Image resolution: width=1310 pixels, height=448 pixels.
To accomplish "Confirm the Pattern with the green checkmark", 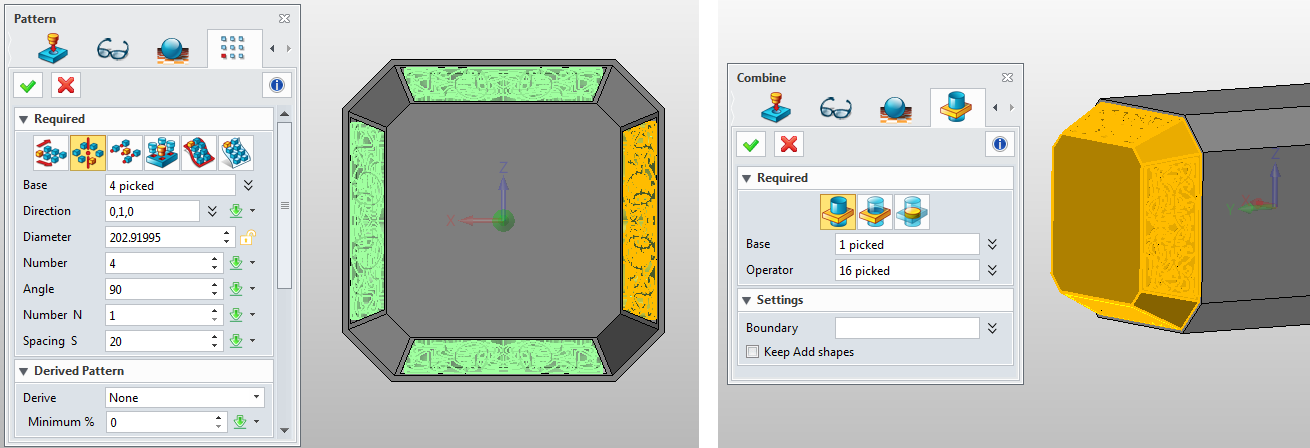I will (x=28, y=84).
